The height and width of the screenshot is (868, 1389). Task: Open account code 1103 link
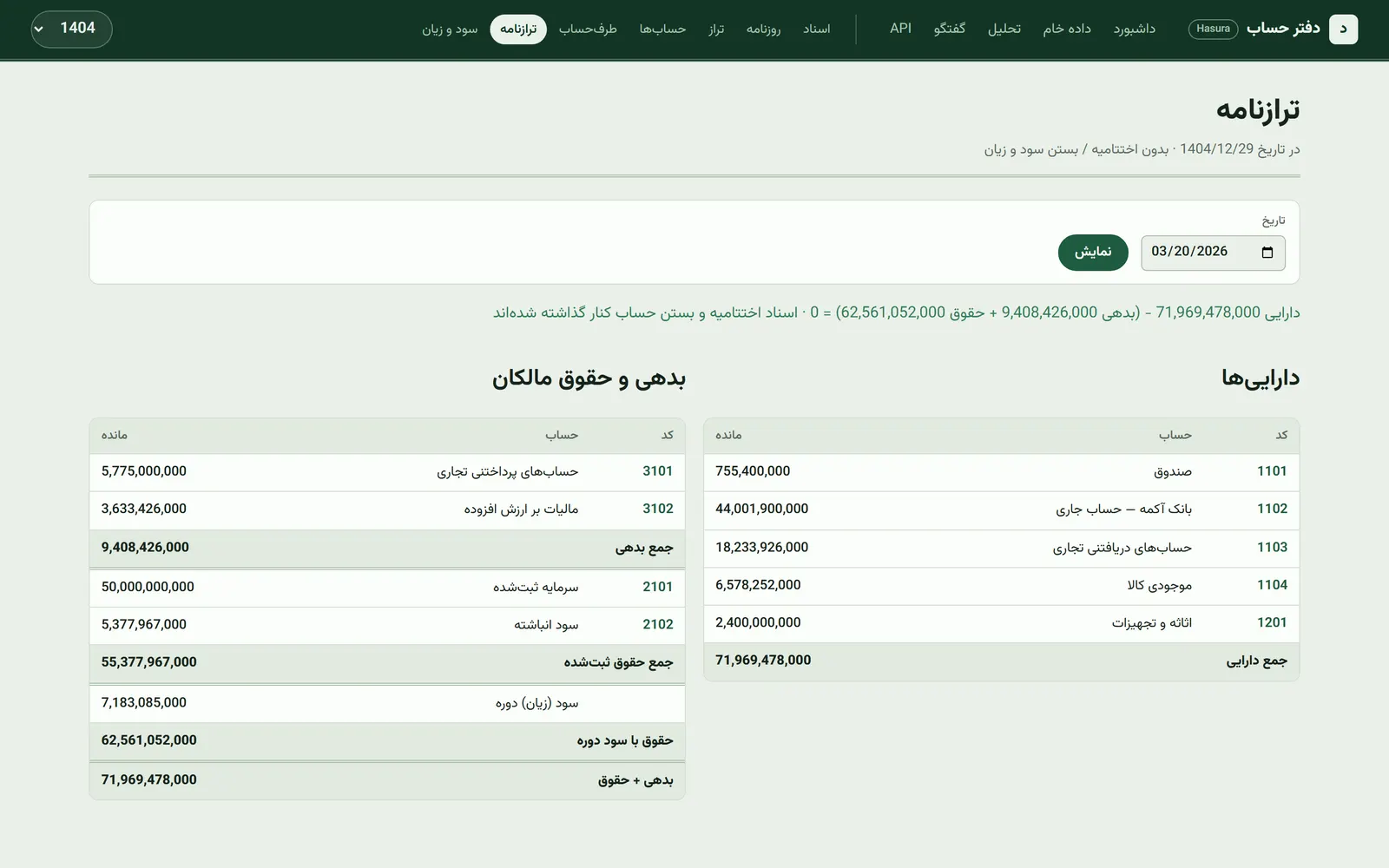(1272, 547)
